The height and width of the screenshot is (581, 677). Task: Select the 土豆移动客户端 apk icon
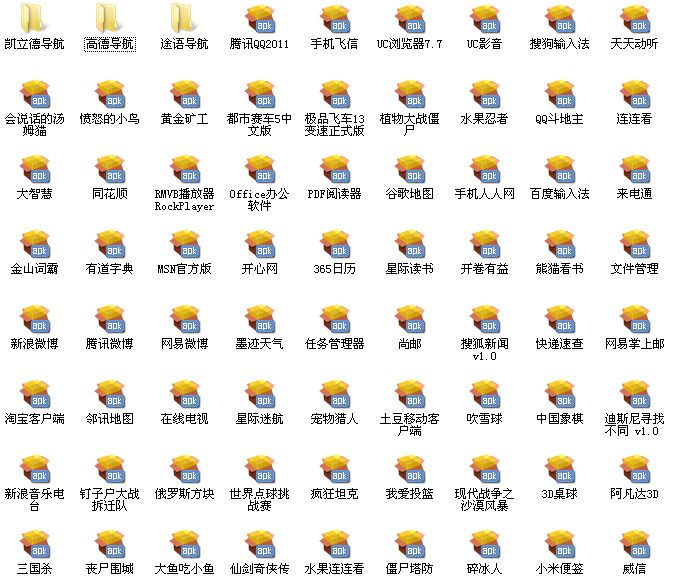pos(410,394)
